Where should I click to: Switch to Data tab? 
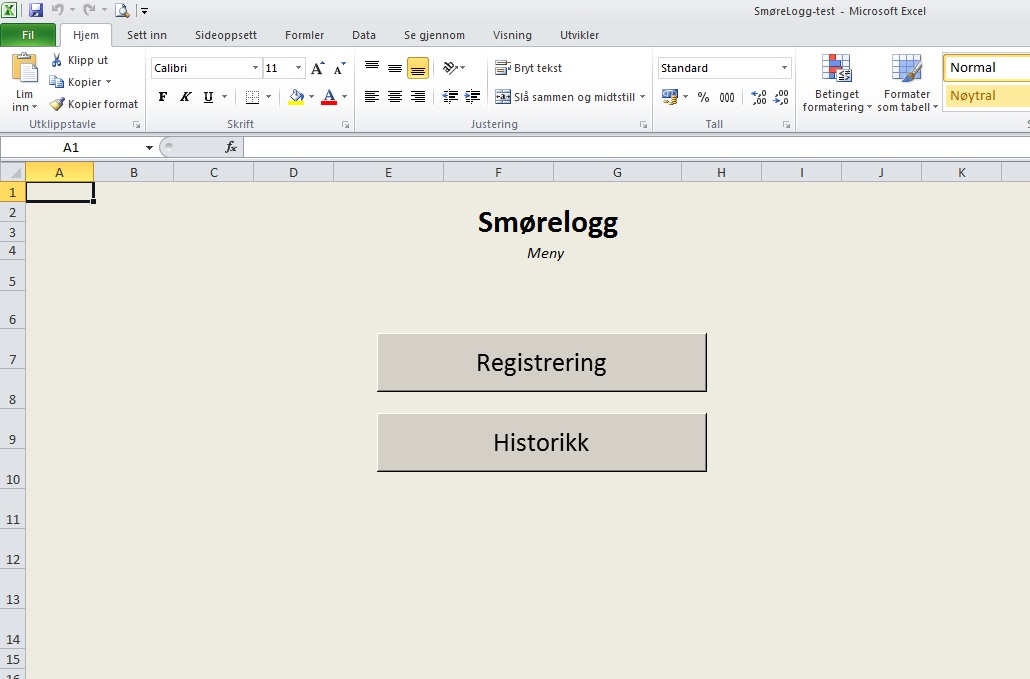tap(363, 35)
